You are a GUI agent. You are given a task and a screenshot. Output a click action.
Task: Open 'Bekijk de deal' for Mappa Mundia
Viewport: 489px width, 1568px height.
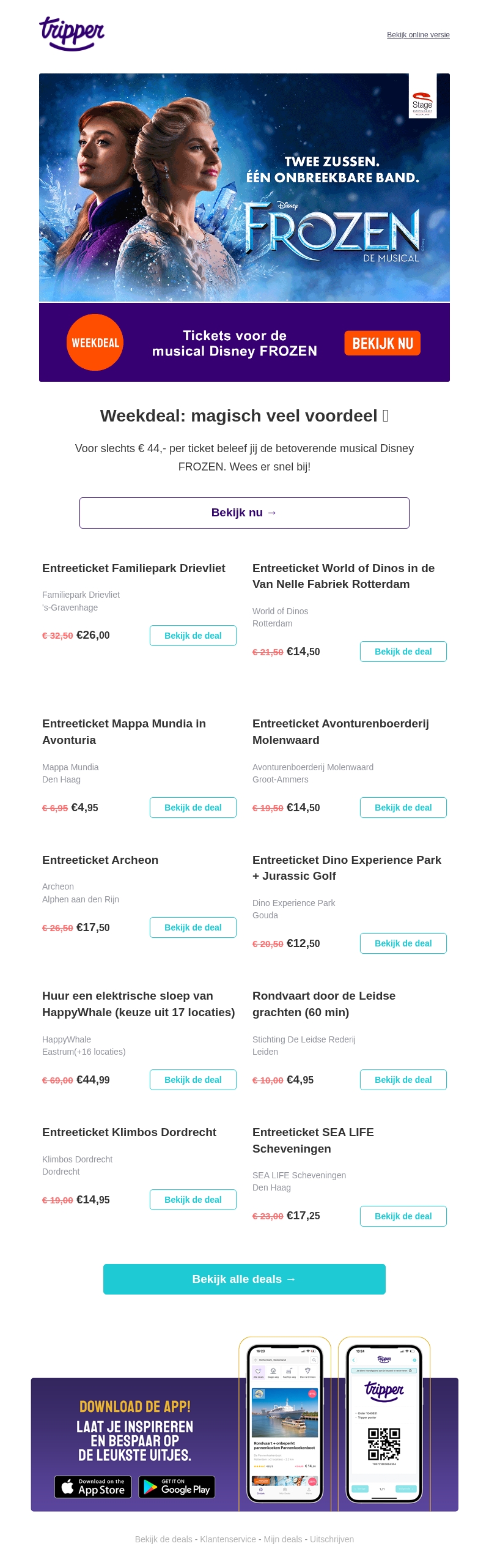click(193, 808)
